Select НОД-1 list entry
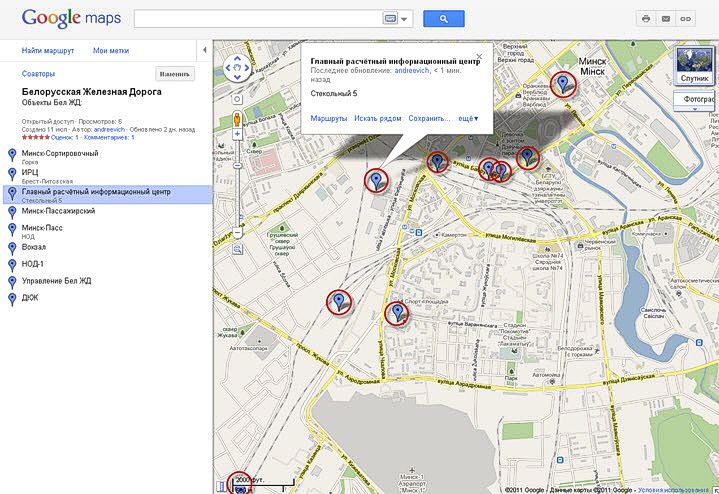The height and width of the screenshot is (494, 719). [x=33, y=264]
